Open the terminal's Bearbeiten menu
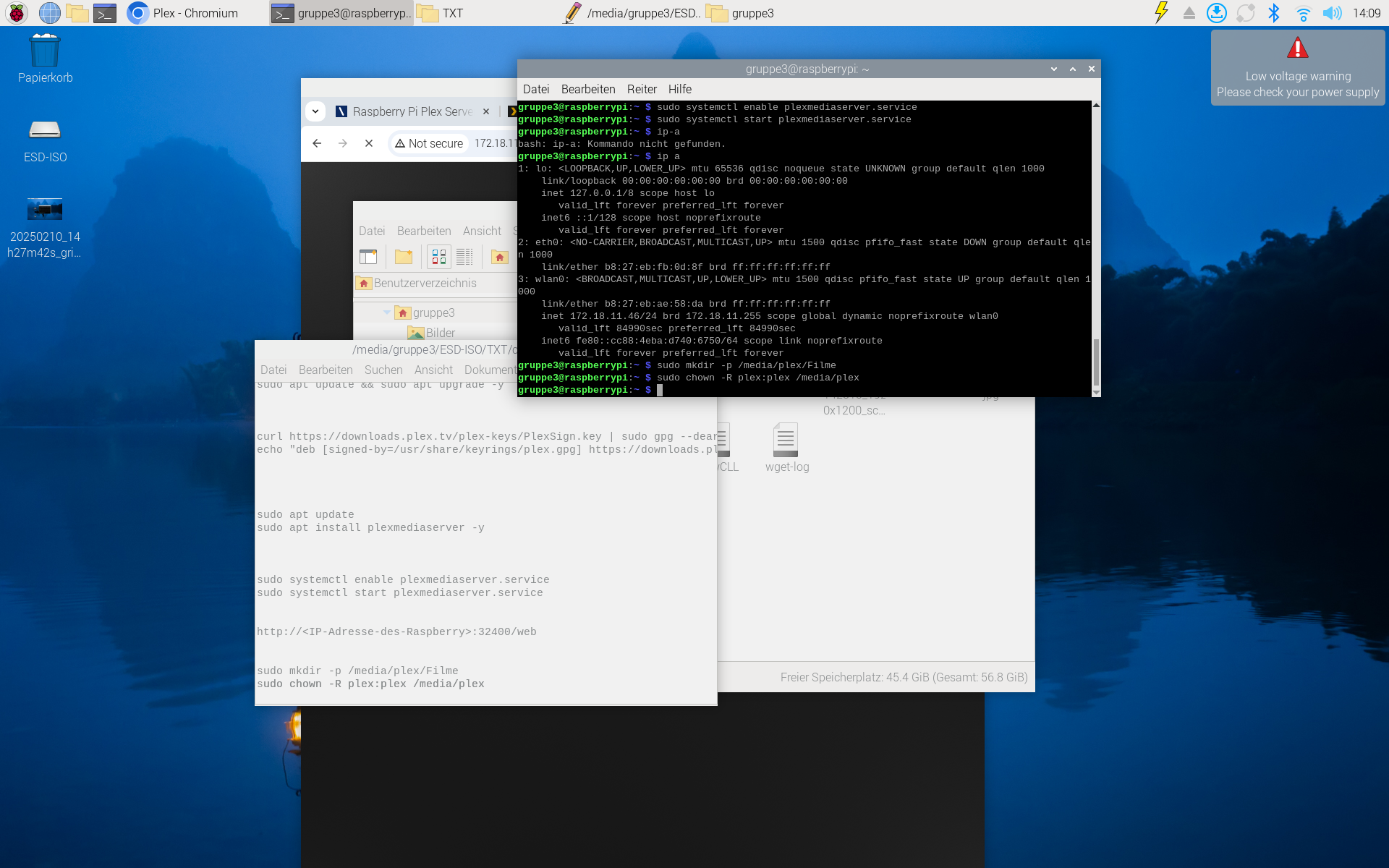 [588, 89]
